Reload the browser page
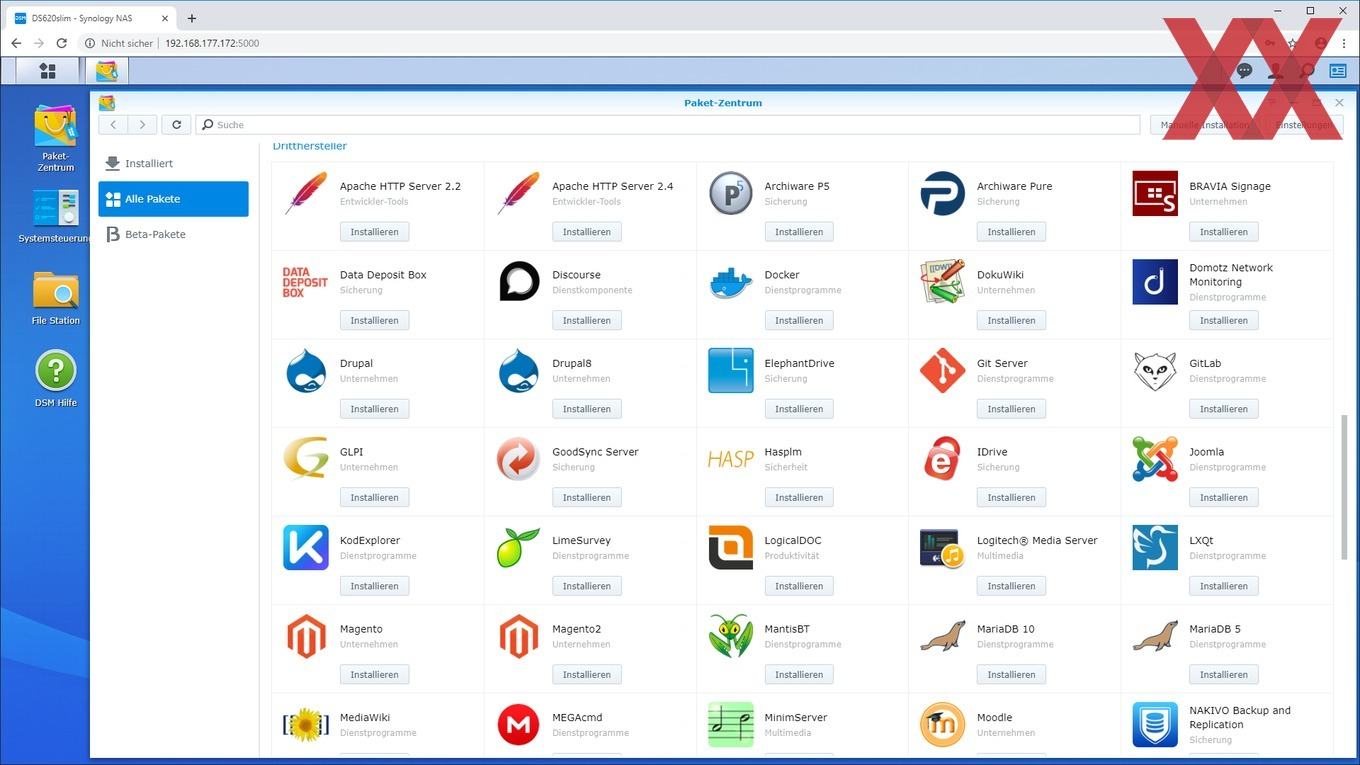Viewport: 1360px width, 765px height. pos(62,43)
